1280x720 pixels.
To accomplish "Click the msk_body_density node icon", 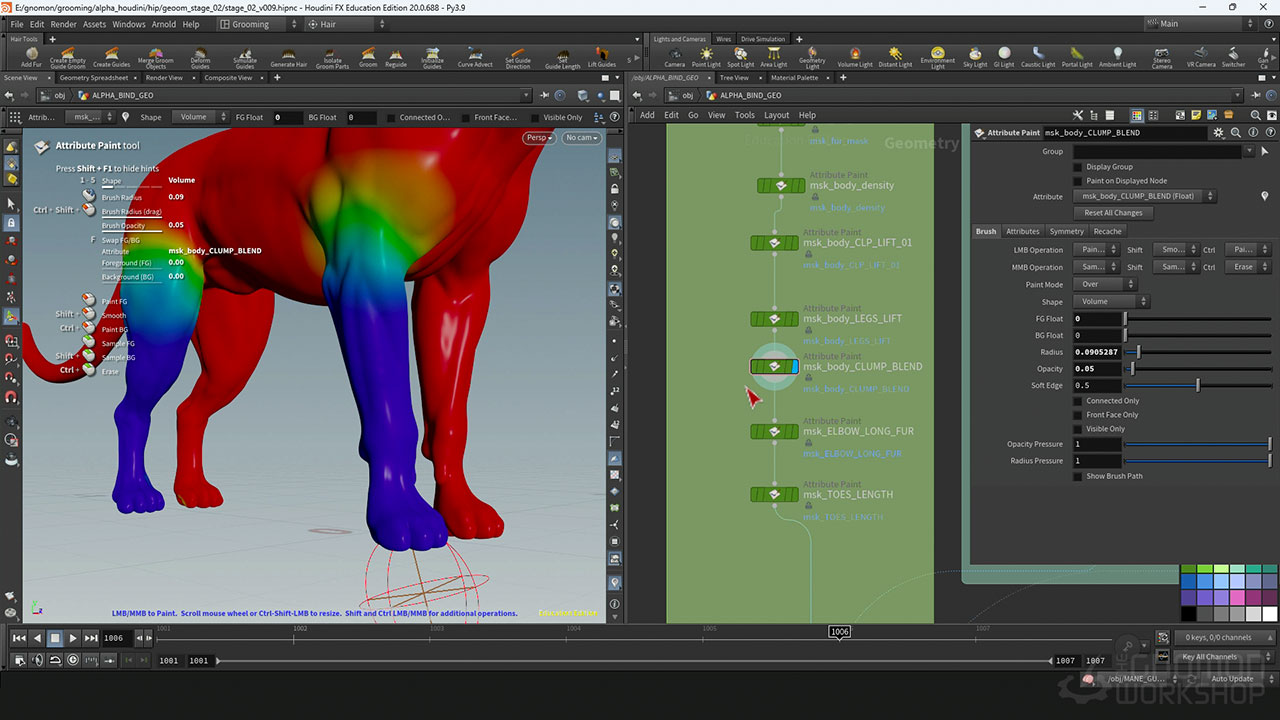I will pos(780,186).
